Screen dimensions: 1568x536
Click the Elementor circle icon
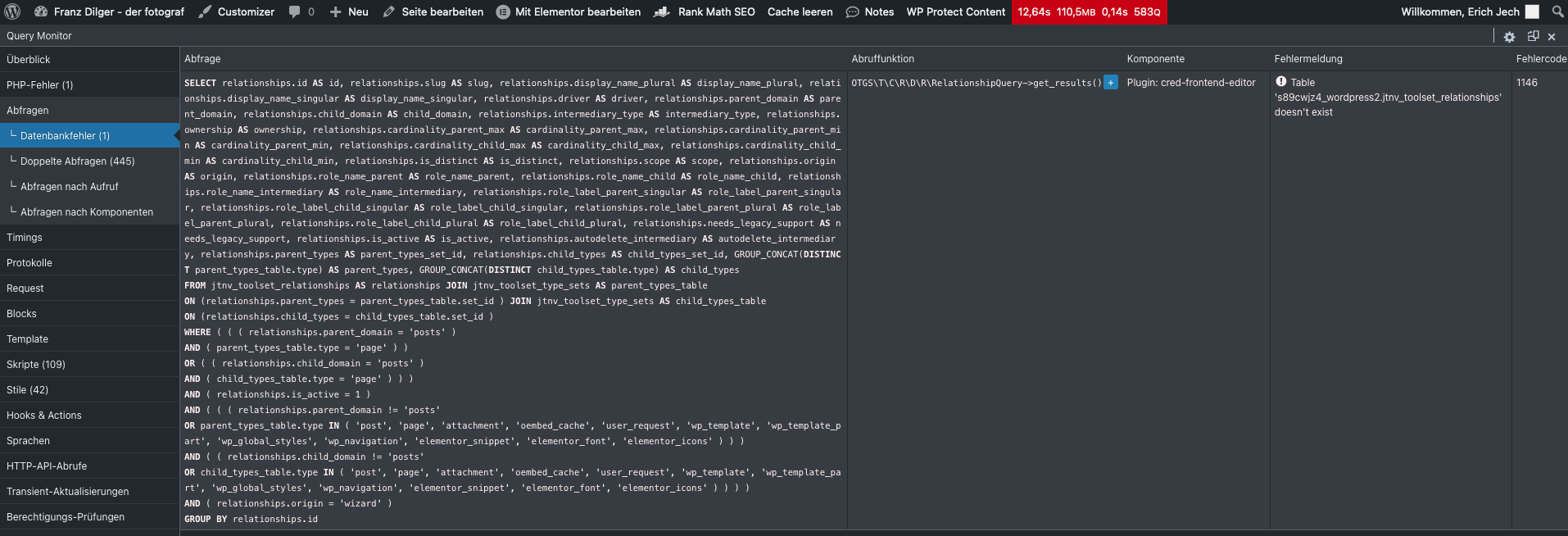point(503,11)
